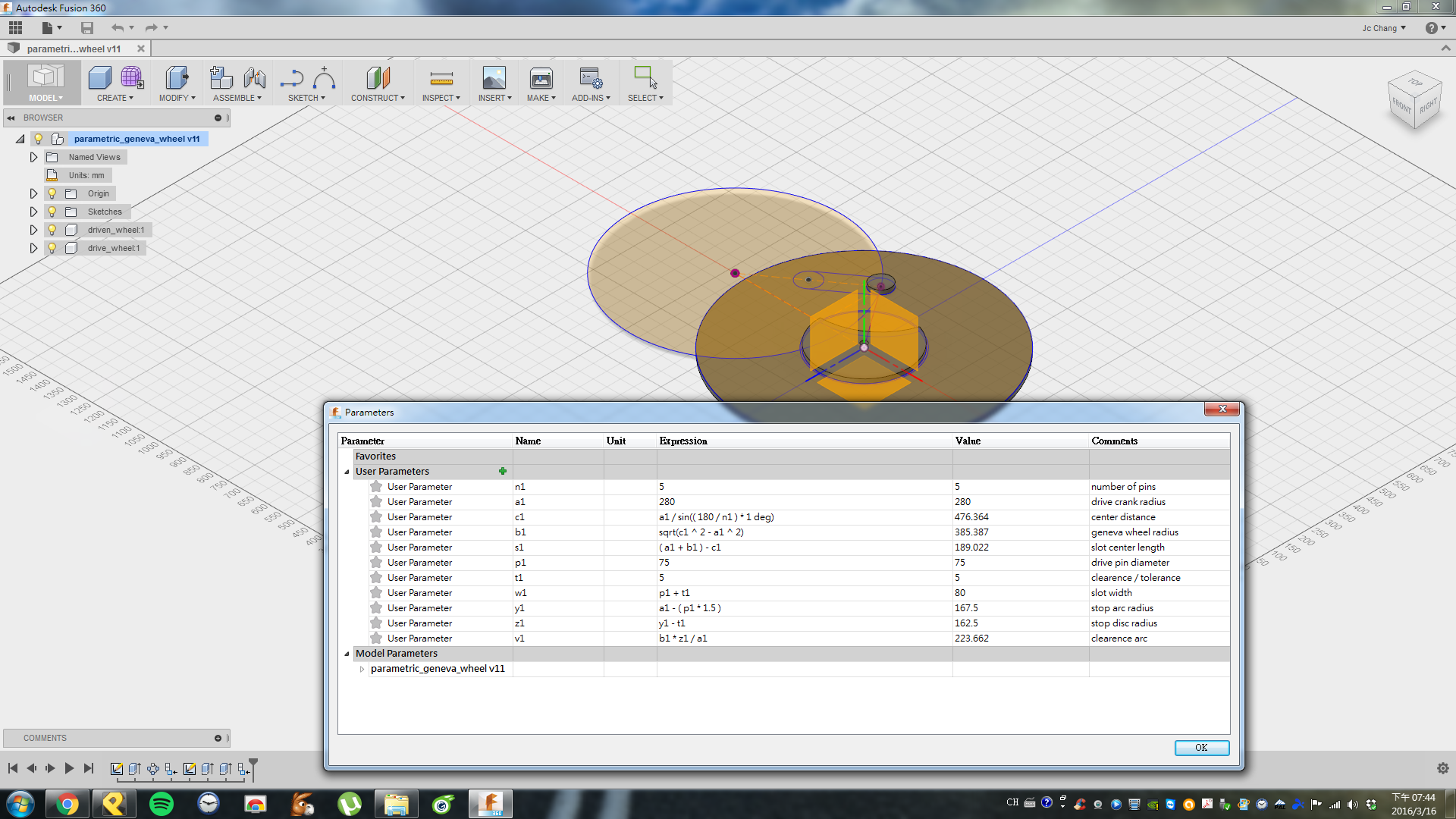Click the Joint assemble icon
Screen dimensions: 1456x819
255,78
